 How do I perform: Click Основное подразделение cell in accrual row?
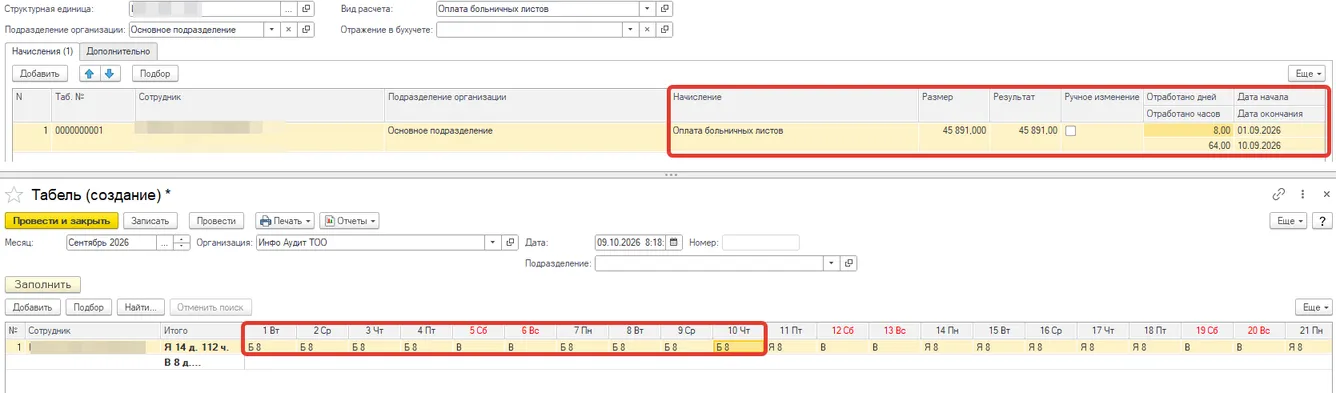point(527,131)
